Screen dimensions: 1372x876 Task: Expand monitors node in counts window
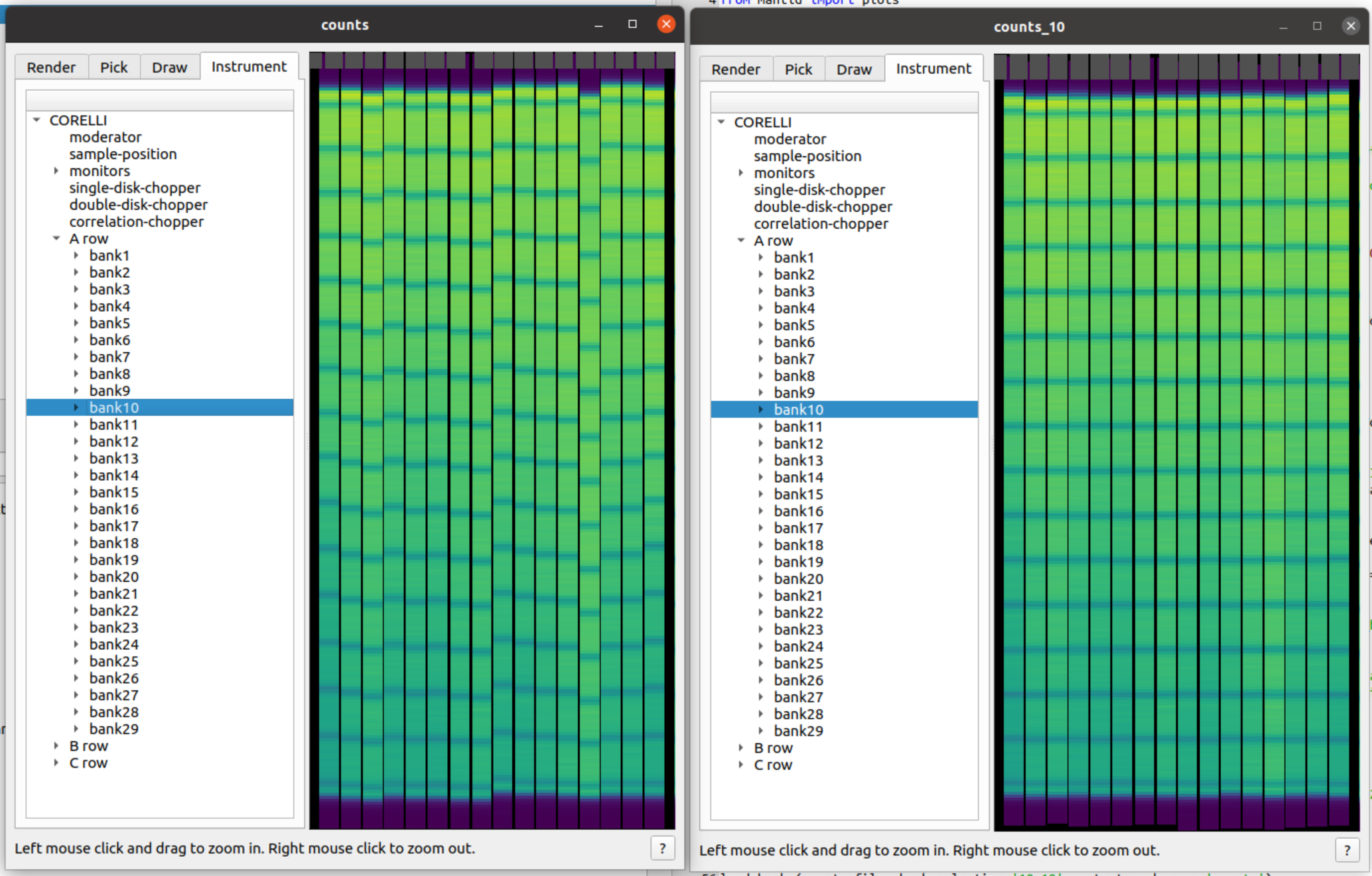pyautogui.click(x=56, y=171)
